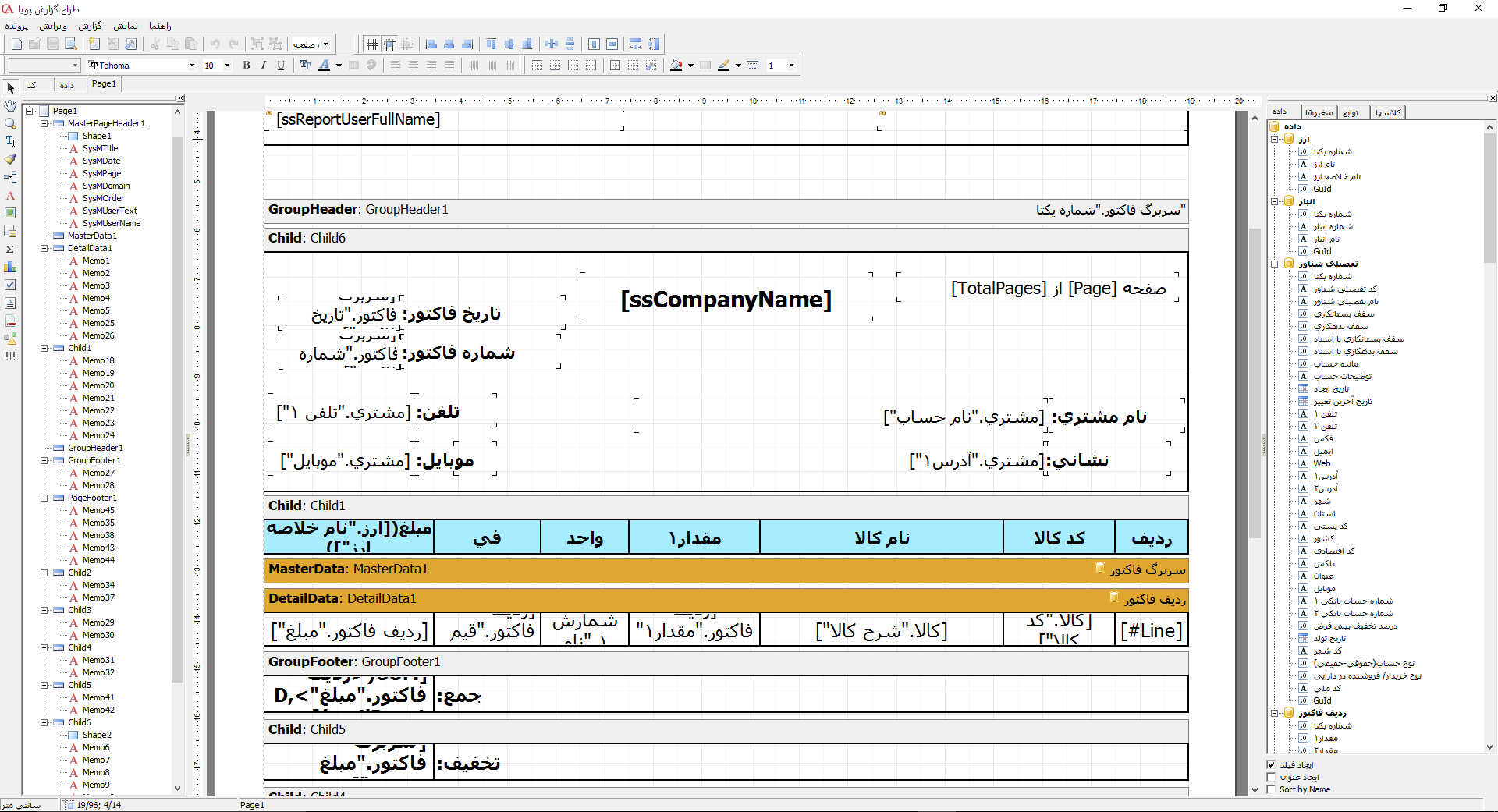Pick the Format Painter tool
This screenshot has height=812, width=1498.
10,159
